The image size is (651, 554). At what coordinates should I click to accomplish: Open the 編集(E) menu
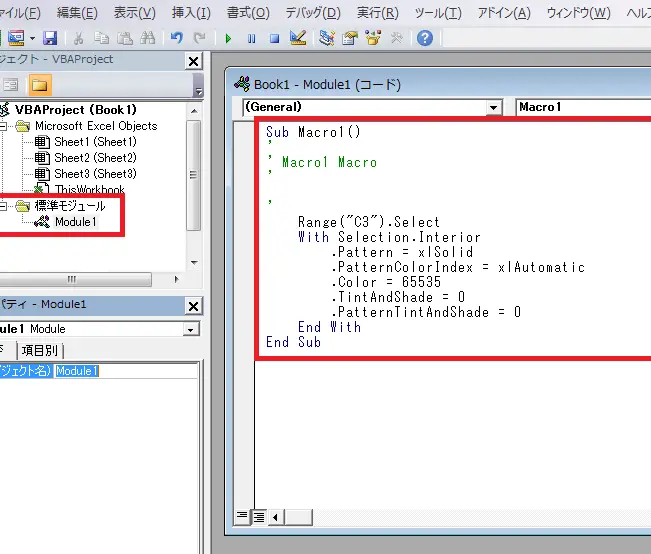[77, 13]
